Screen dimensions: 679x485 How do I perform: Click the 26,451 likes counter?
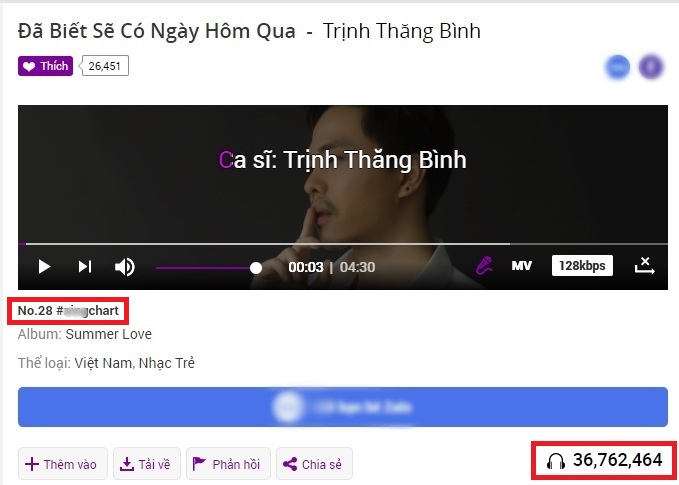click(105, 66)
